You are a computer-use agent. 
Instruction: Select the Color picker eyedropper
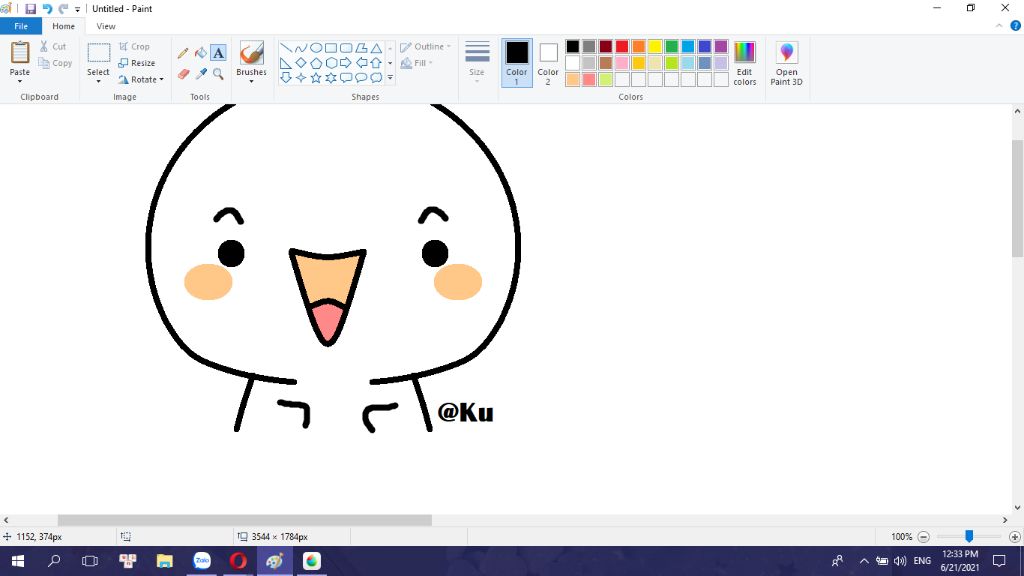pos(200,74)
